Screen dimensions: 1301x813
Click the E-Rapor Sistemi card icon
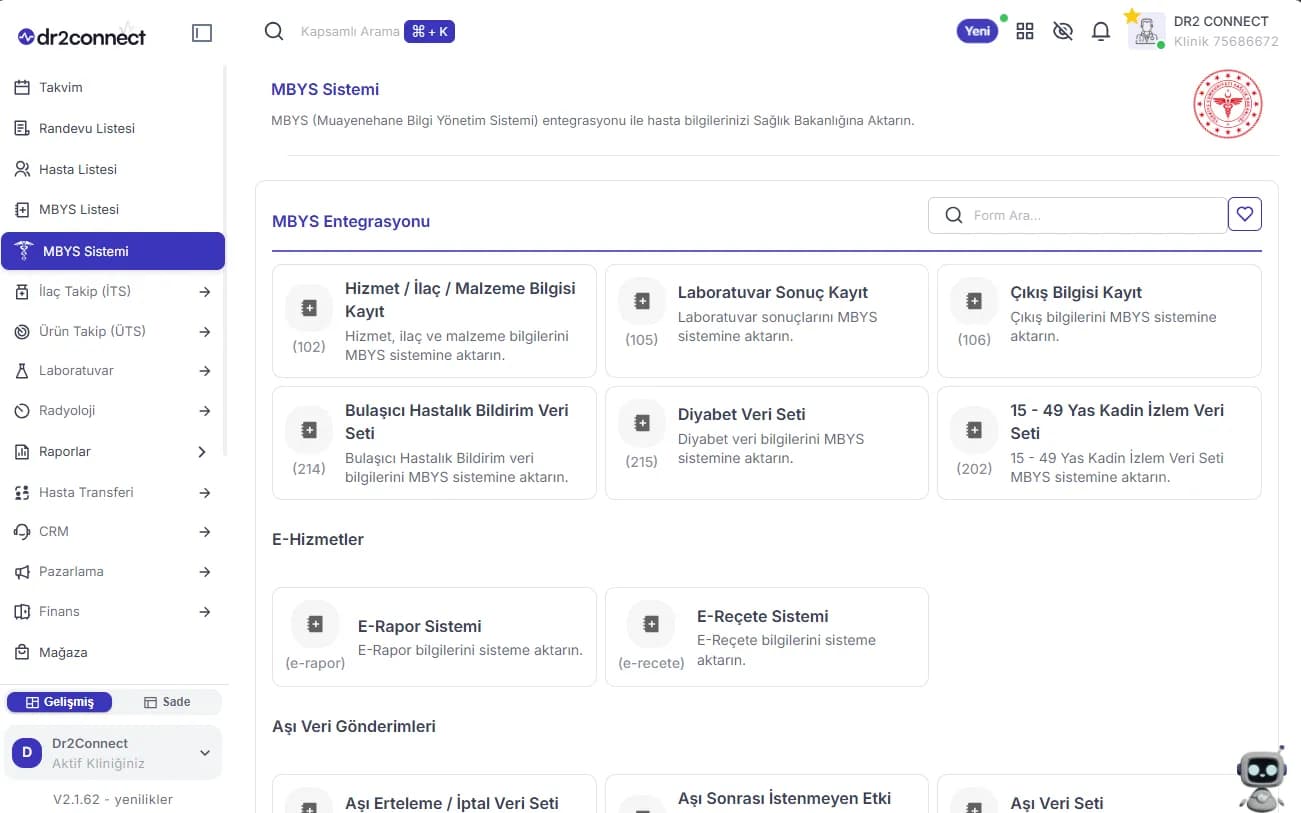click(x=315, y=624)
